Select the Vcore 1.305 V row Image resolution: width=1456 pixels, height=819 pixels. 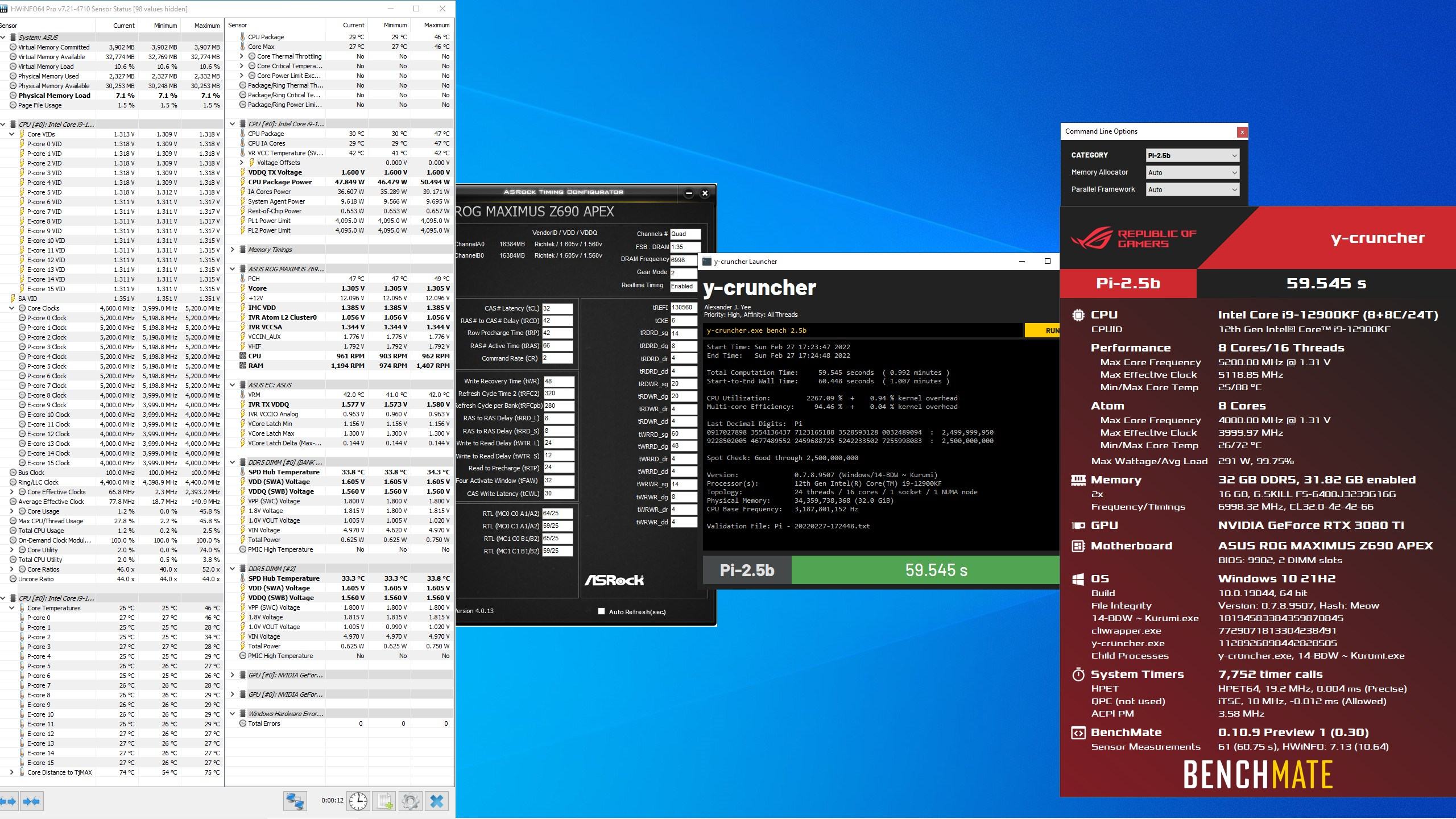pos(340,288)
